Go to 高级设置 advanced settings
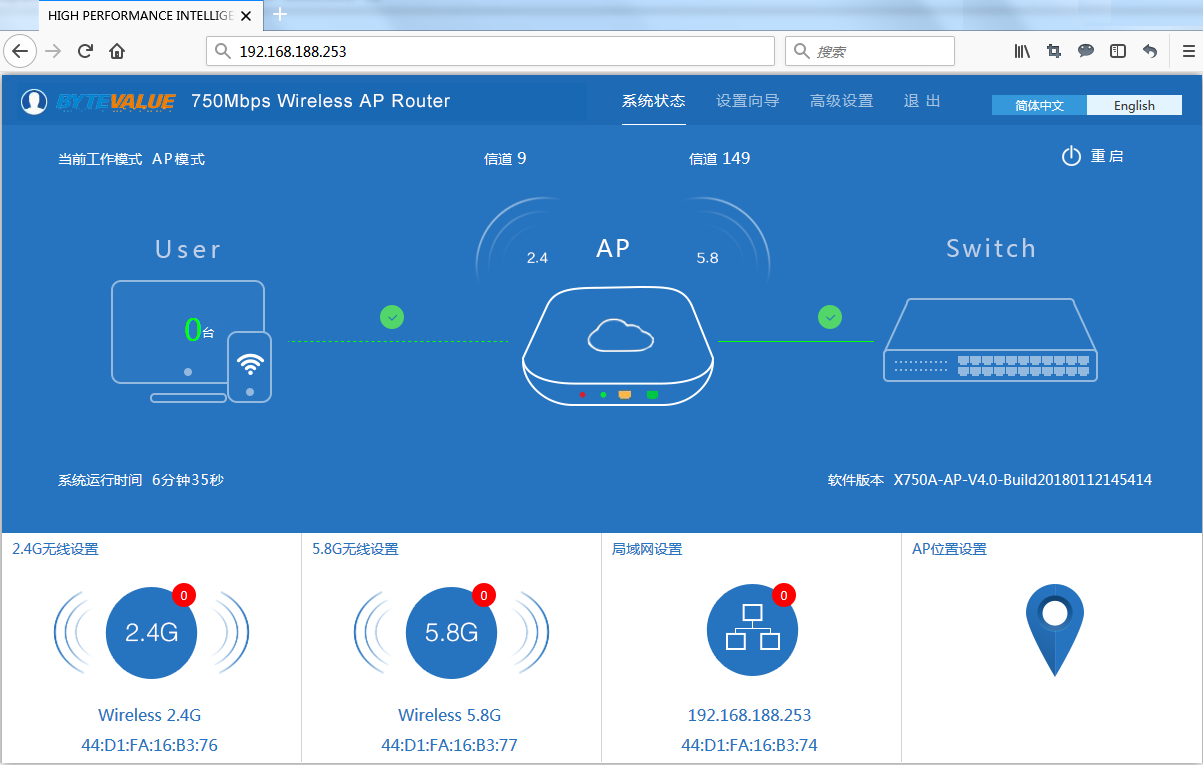The height and width of the screenshot is (765, 1203). [x=841, y=101]
